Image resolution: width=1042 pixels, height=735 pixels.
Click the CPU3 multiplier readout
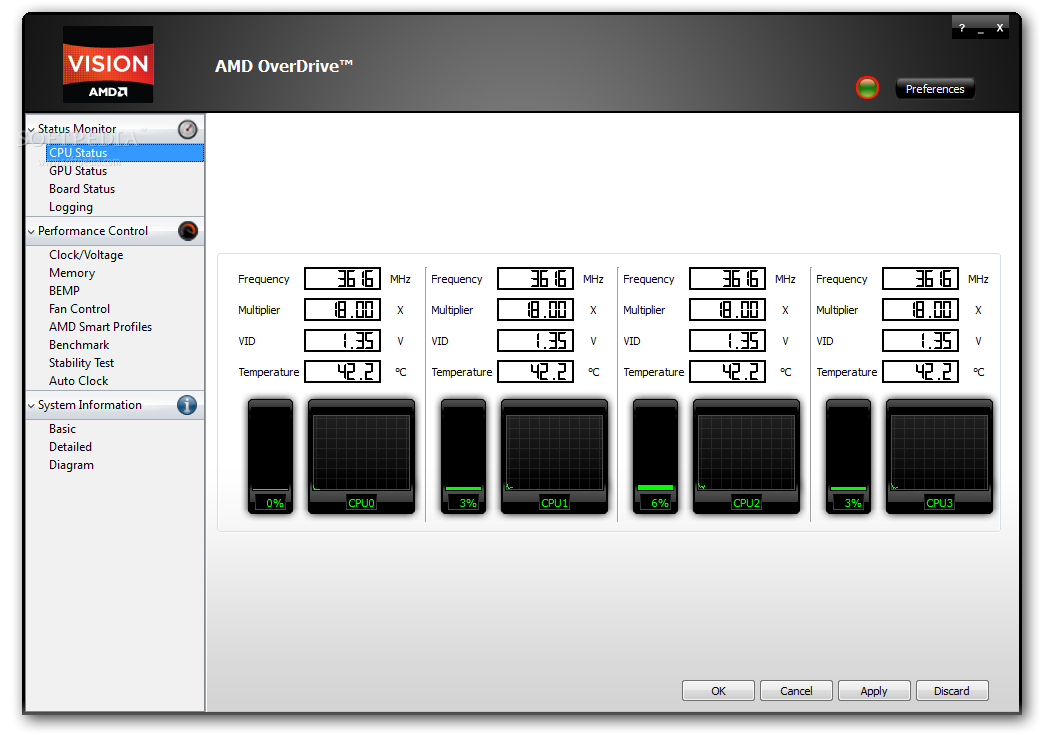click(x=920, y=310)
